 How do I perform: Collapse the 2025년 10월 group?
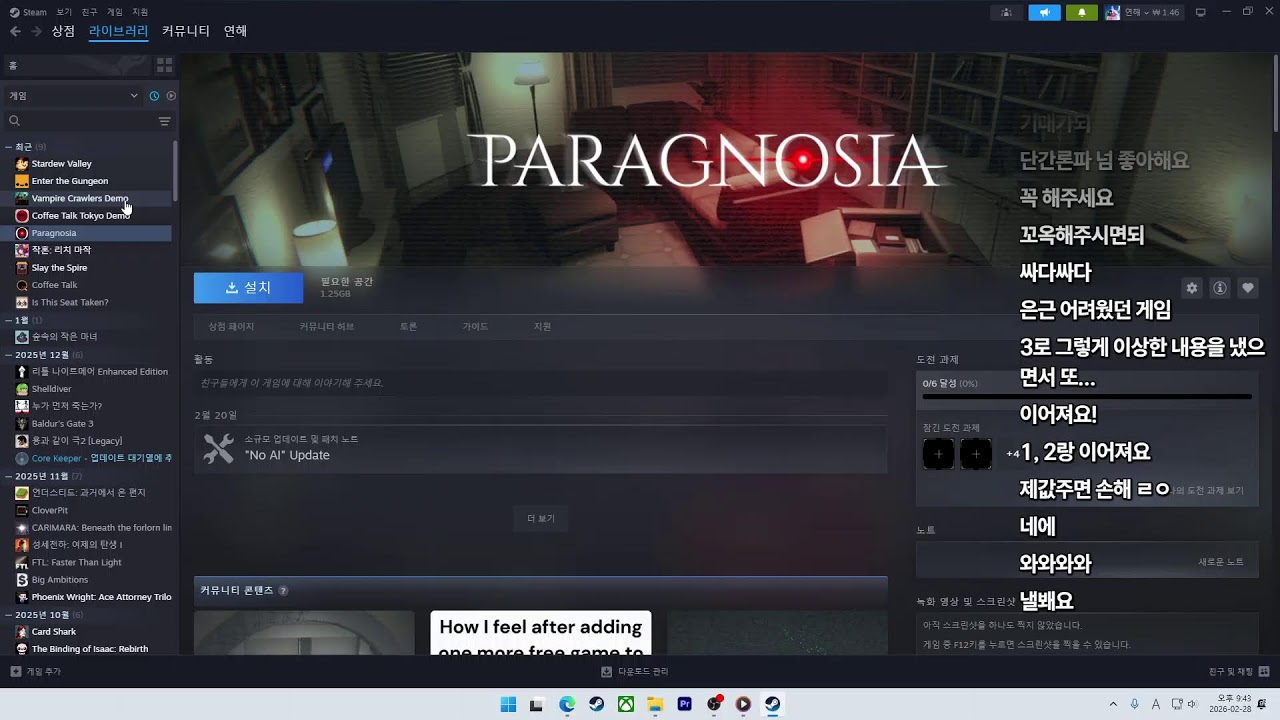point(8,615)
